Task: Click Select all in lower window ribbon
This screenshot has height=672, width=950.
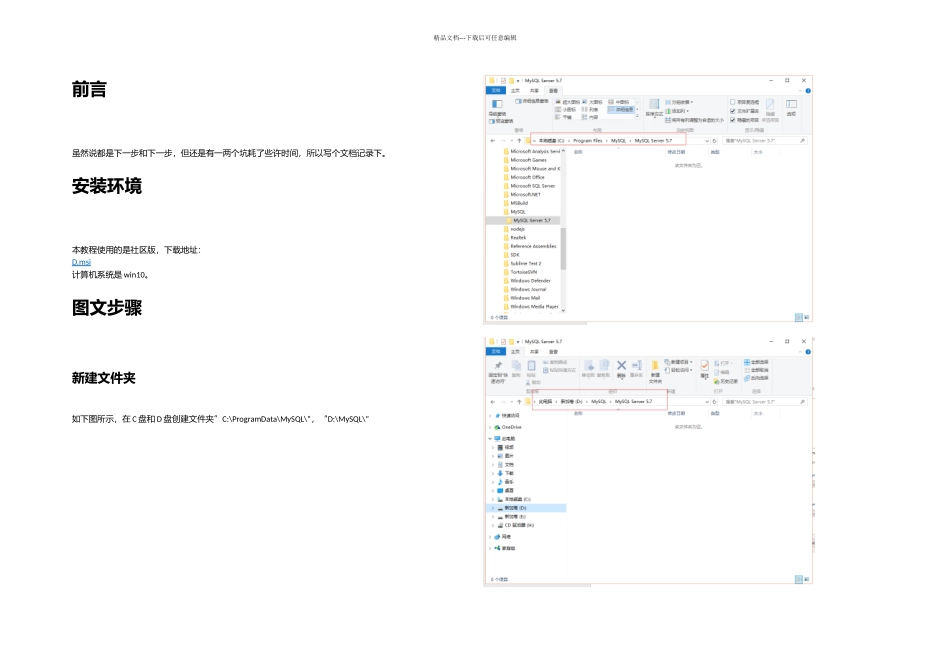Action: tap(756, 362)
